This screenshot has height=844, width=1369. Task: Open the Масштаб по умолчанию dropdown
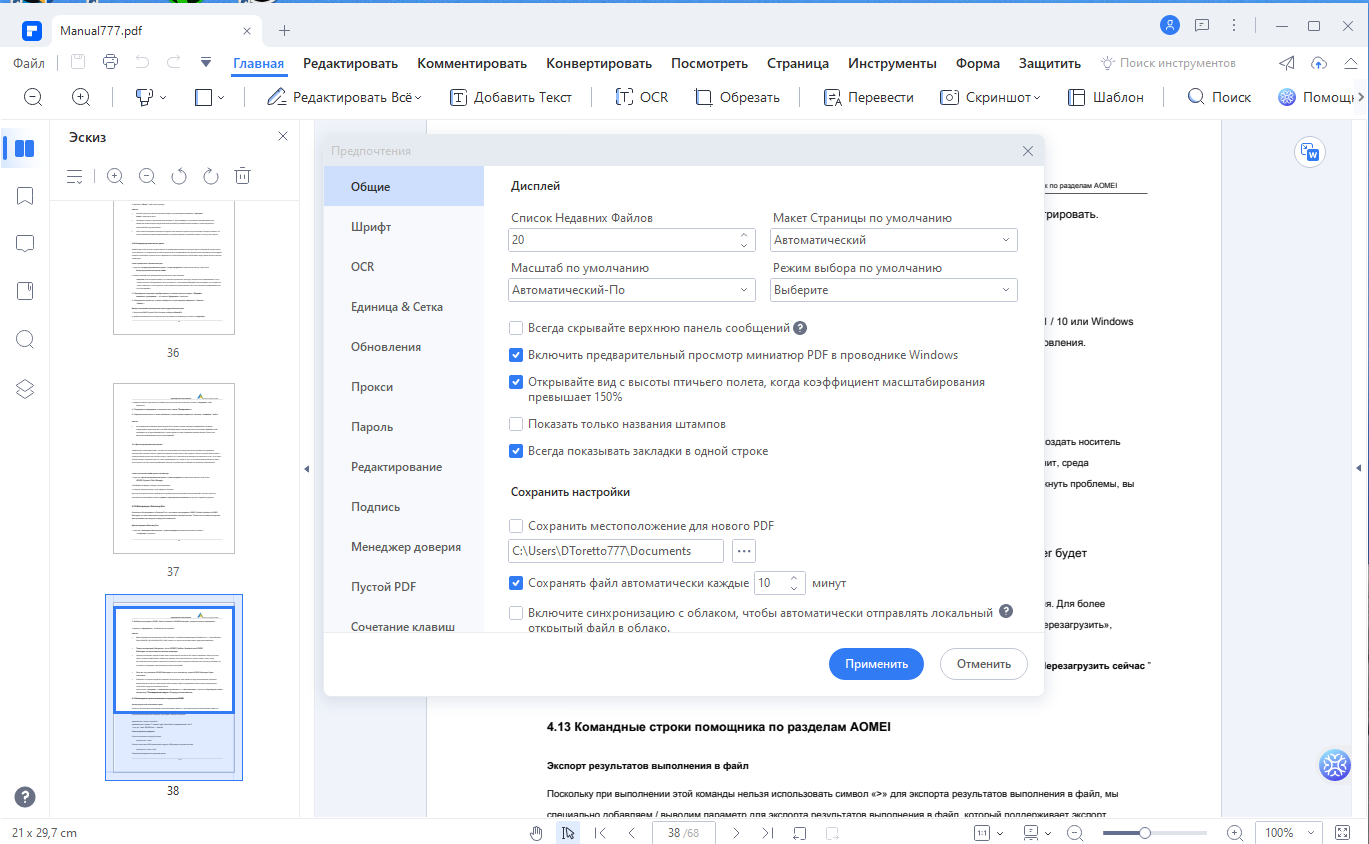(632, 290)
